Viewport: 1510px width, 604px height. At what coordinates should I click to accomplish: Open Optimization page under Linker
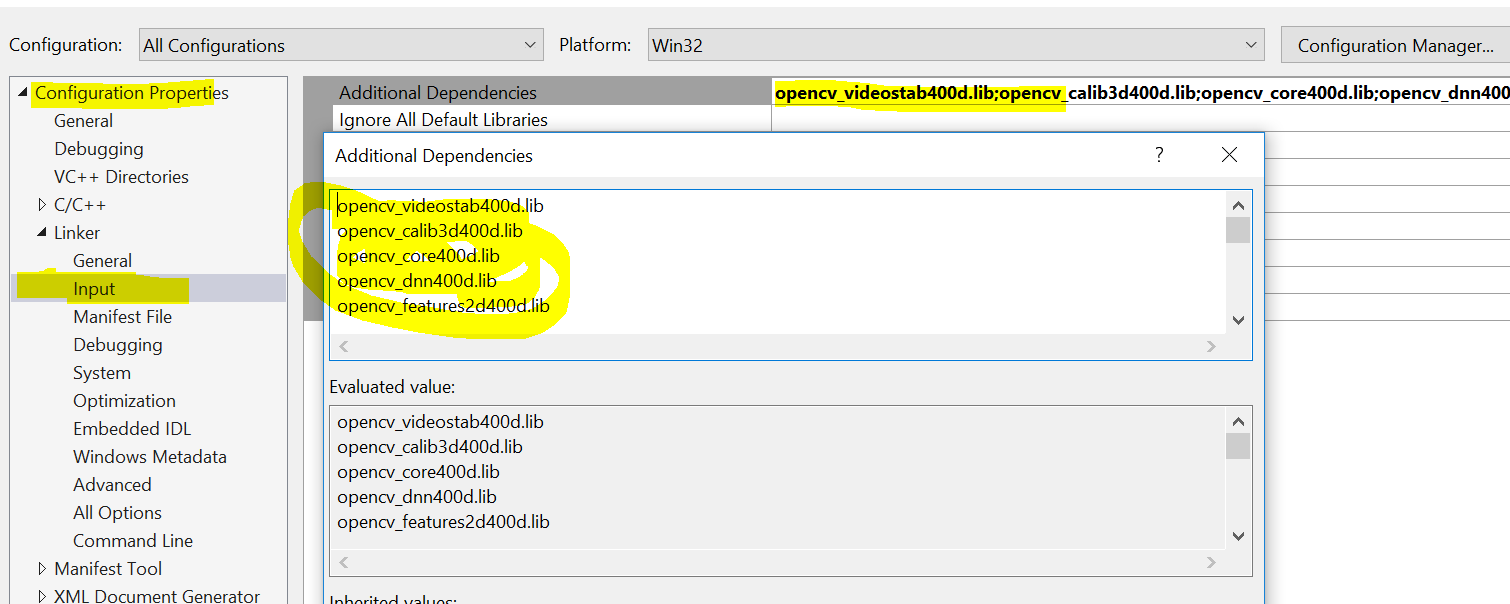(x=124, y=401)
